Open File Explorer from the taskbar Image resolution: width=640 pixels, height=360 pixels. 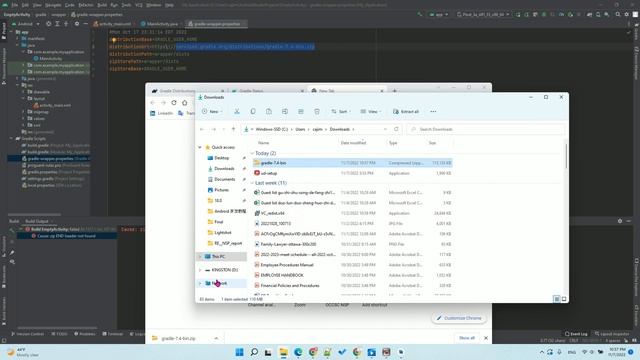(283, 352)
